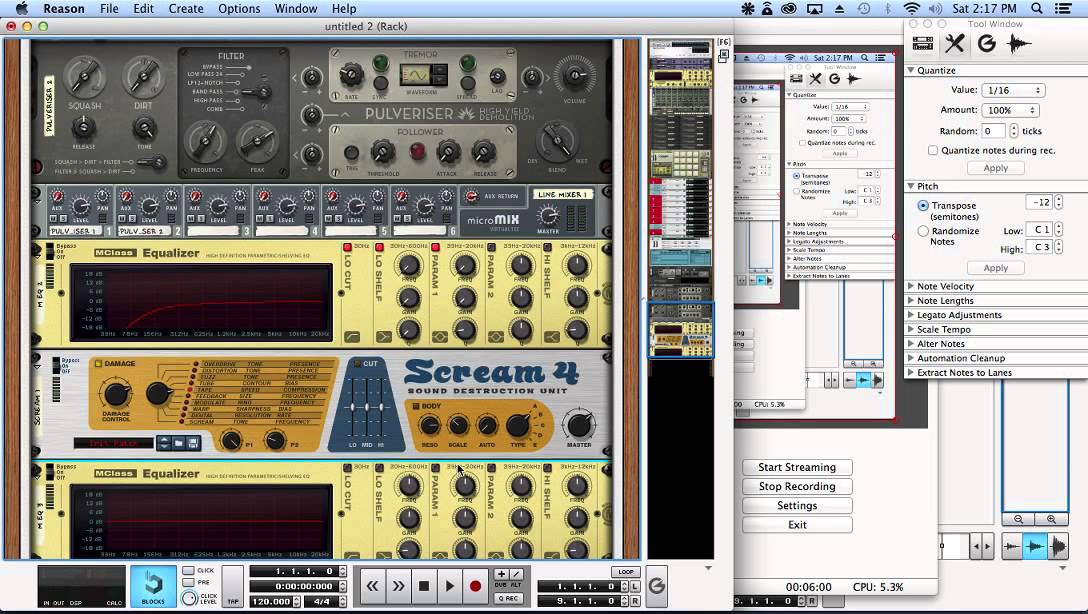Click the Start Streaming button
This screenshot has height=614, width=1088.
pos(797,467)
